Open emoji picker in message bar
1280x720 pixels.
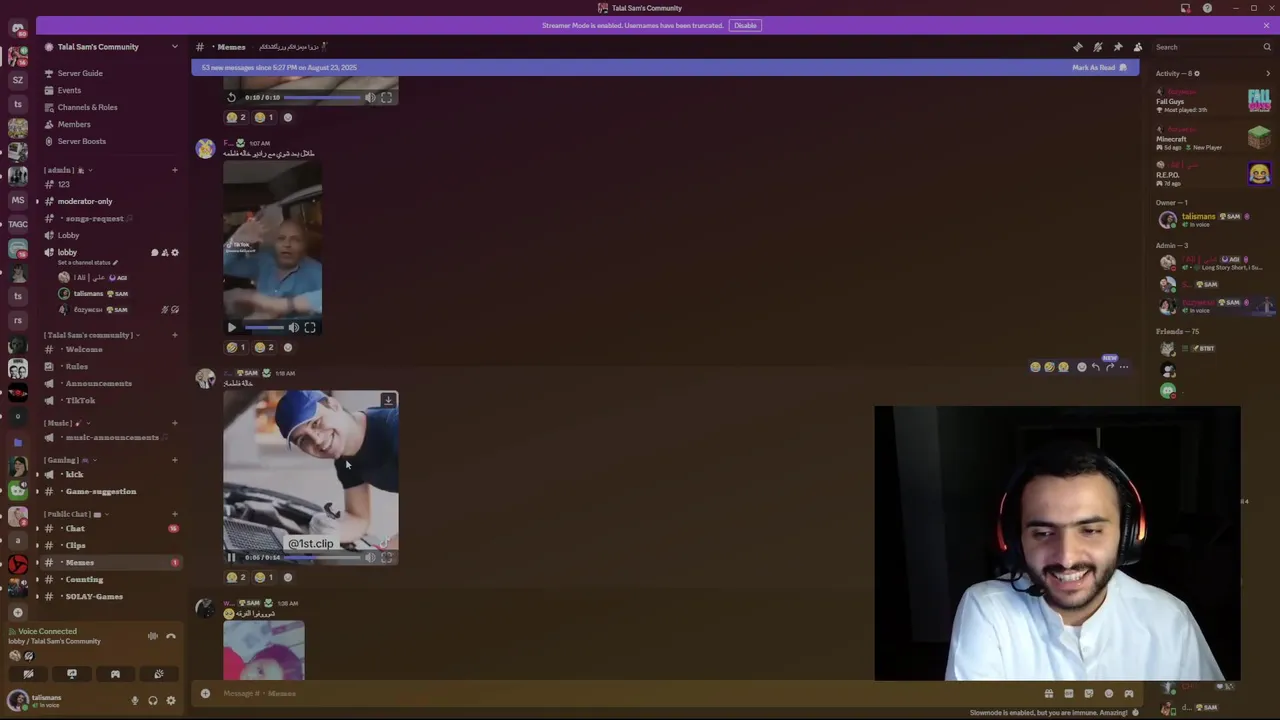(x=1109, y=693)
